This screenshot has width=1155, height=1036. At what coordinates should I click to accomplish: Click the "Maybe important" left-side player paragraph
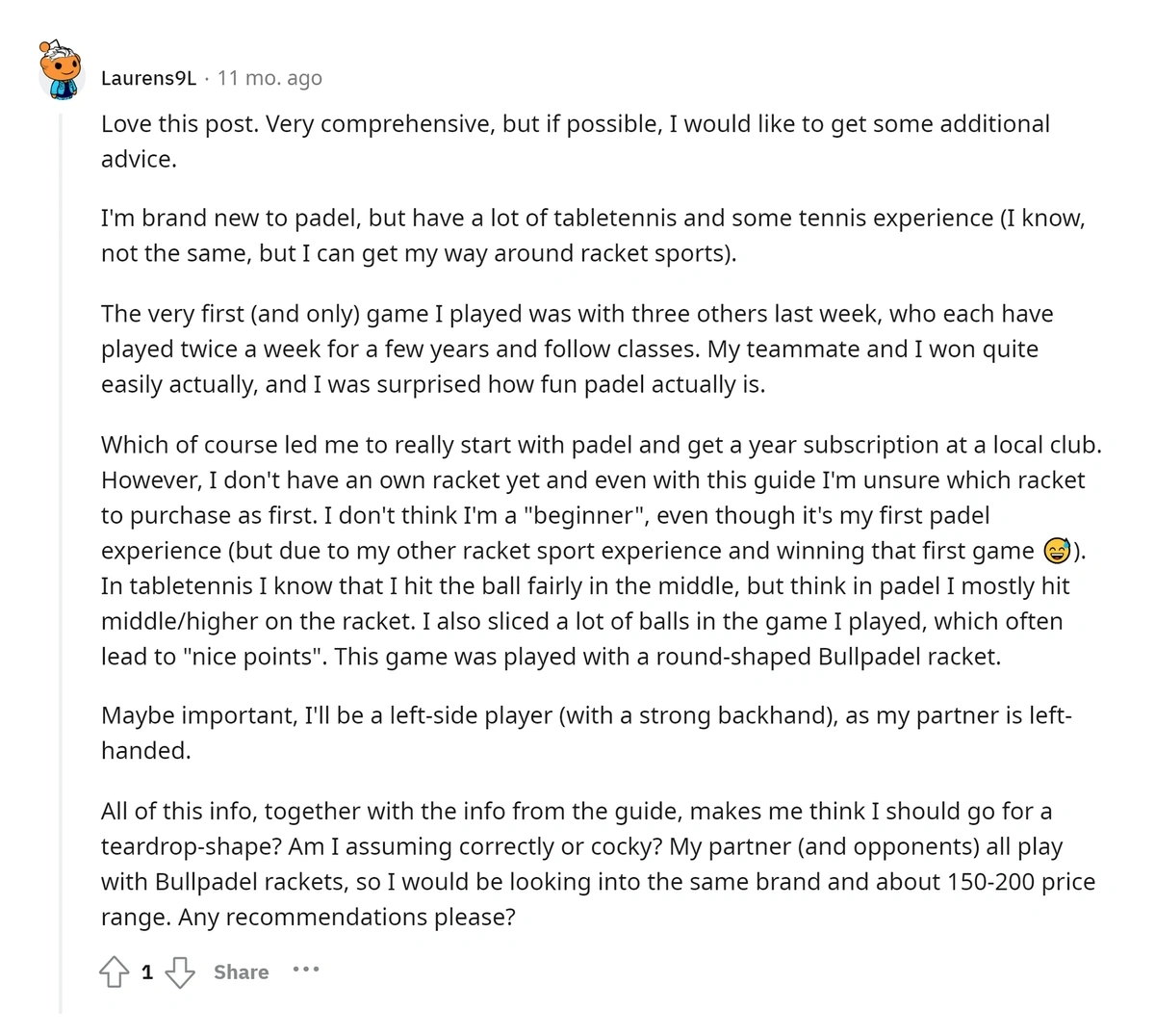pos(586,733)
